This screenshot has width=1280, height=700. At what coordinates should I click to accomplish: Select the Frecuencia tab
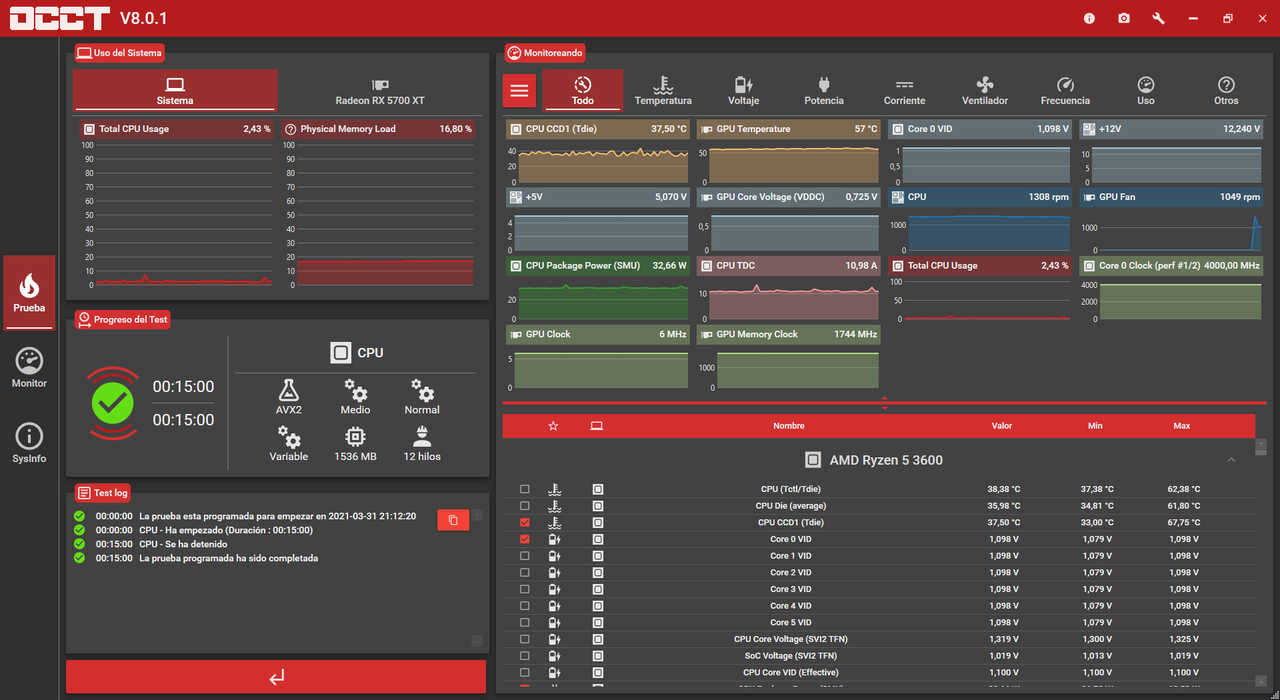[x=1065, y=90]
